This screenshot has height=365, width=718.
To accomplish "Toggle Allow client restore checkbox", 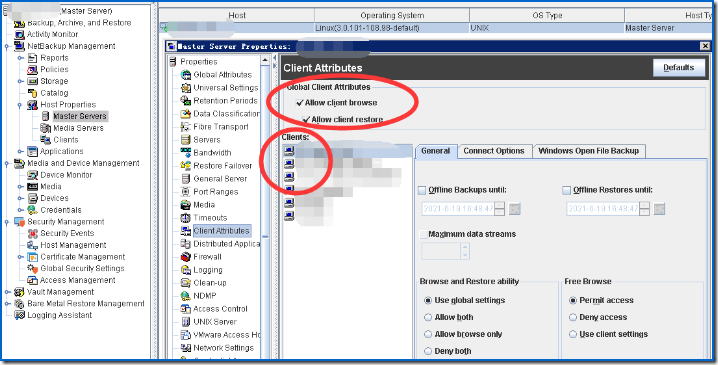I will (x=306, y=120).
